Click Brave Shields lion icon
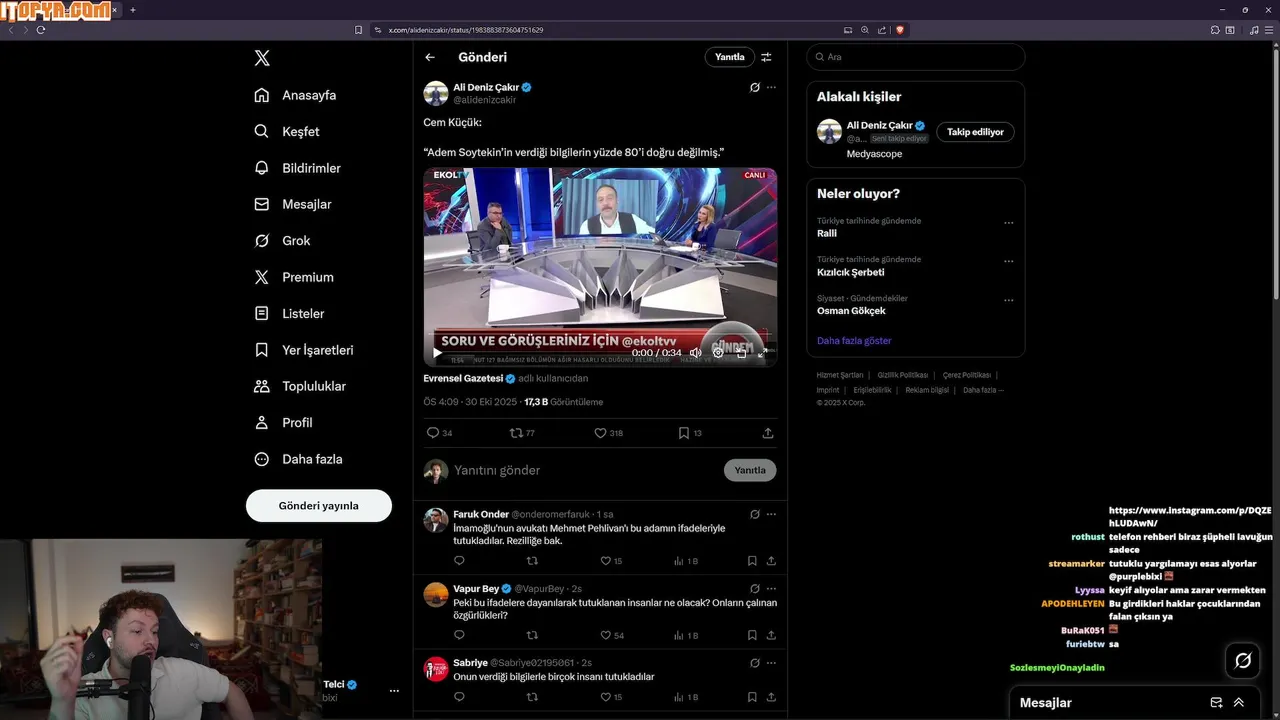 pos(900,30)
